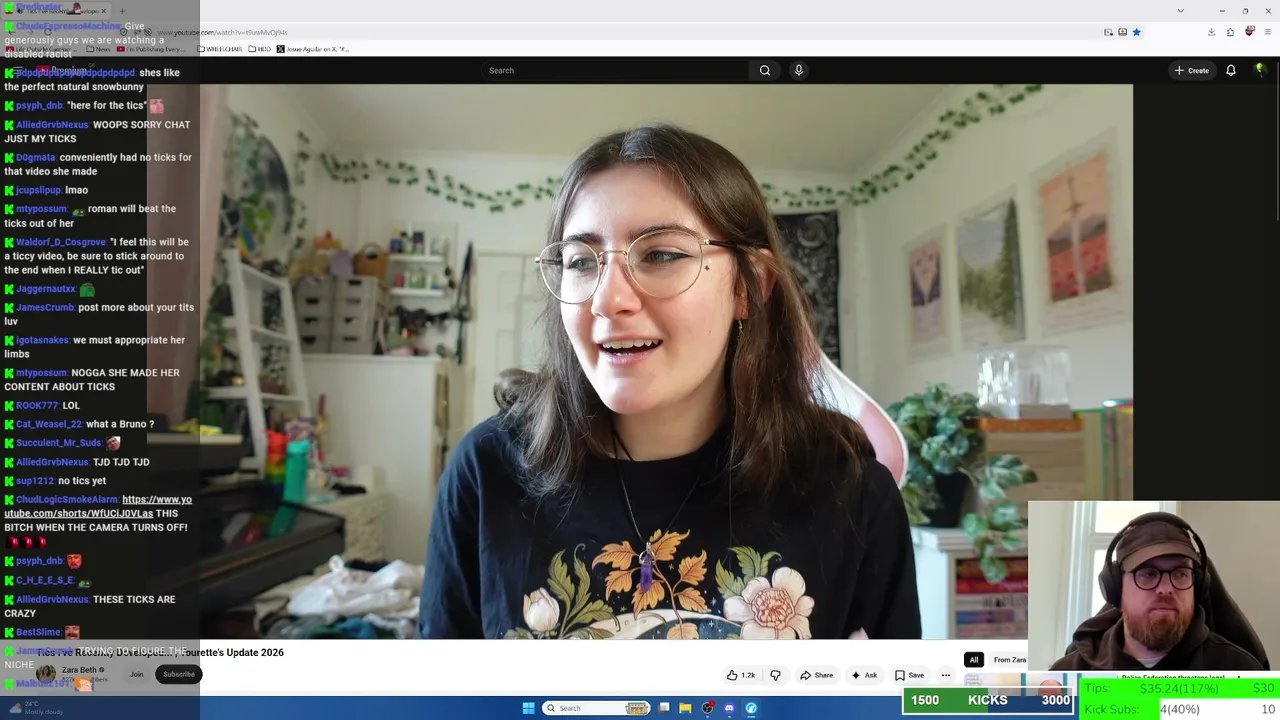Open the Task View icon on taskbar
Screen dimensions: 1280x720
tap(663, 708)
